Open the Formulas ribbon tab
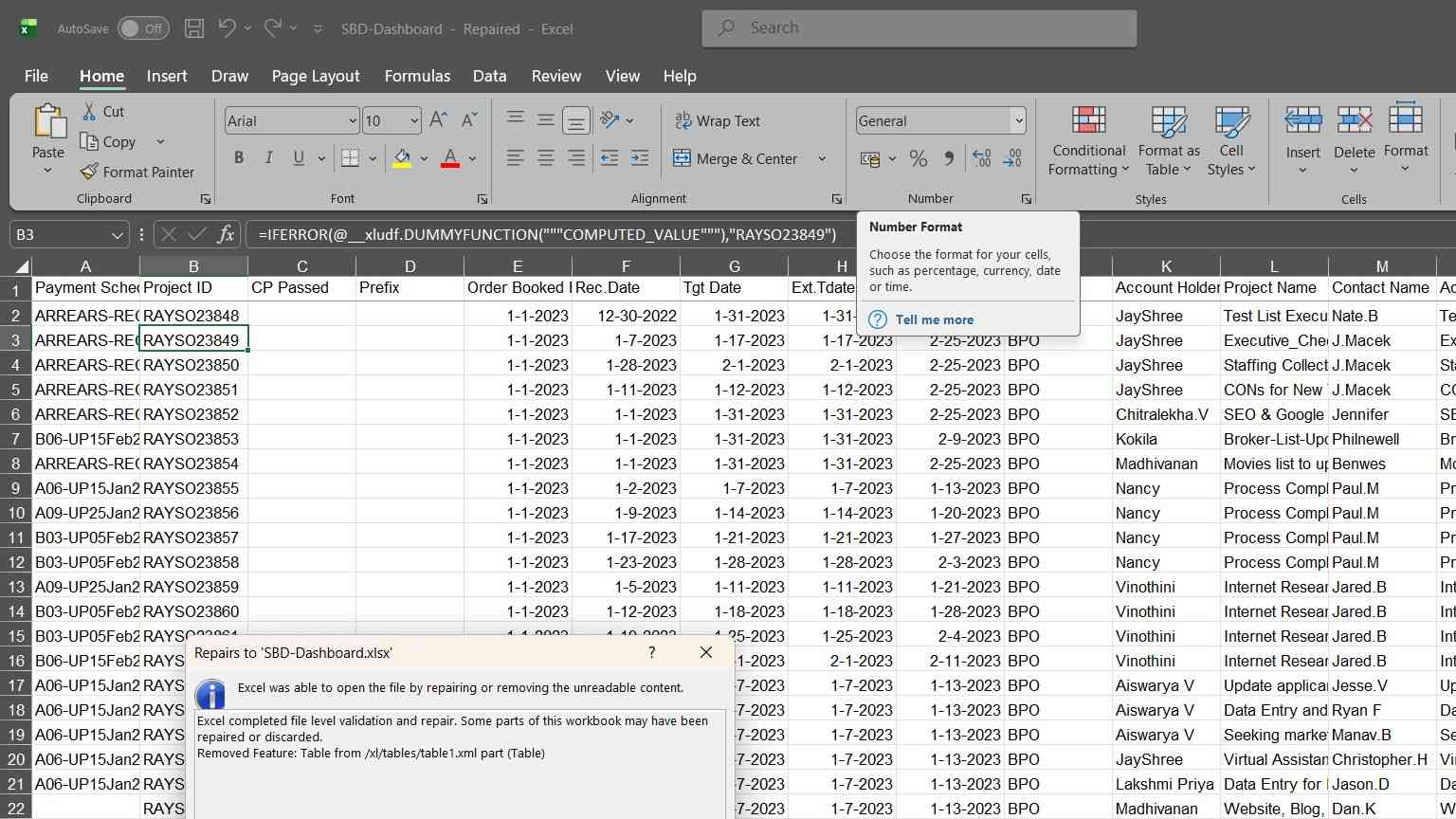 pyautogui.click(x=417, y=76)
